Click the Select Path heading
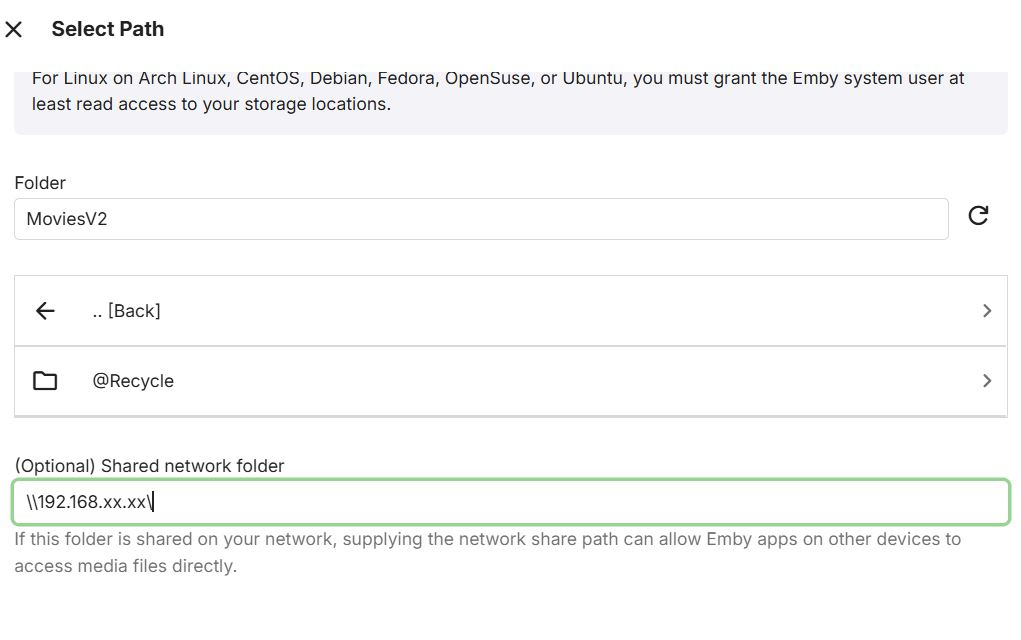This screenshot has width=1021, height=640. point(108,29)
